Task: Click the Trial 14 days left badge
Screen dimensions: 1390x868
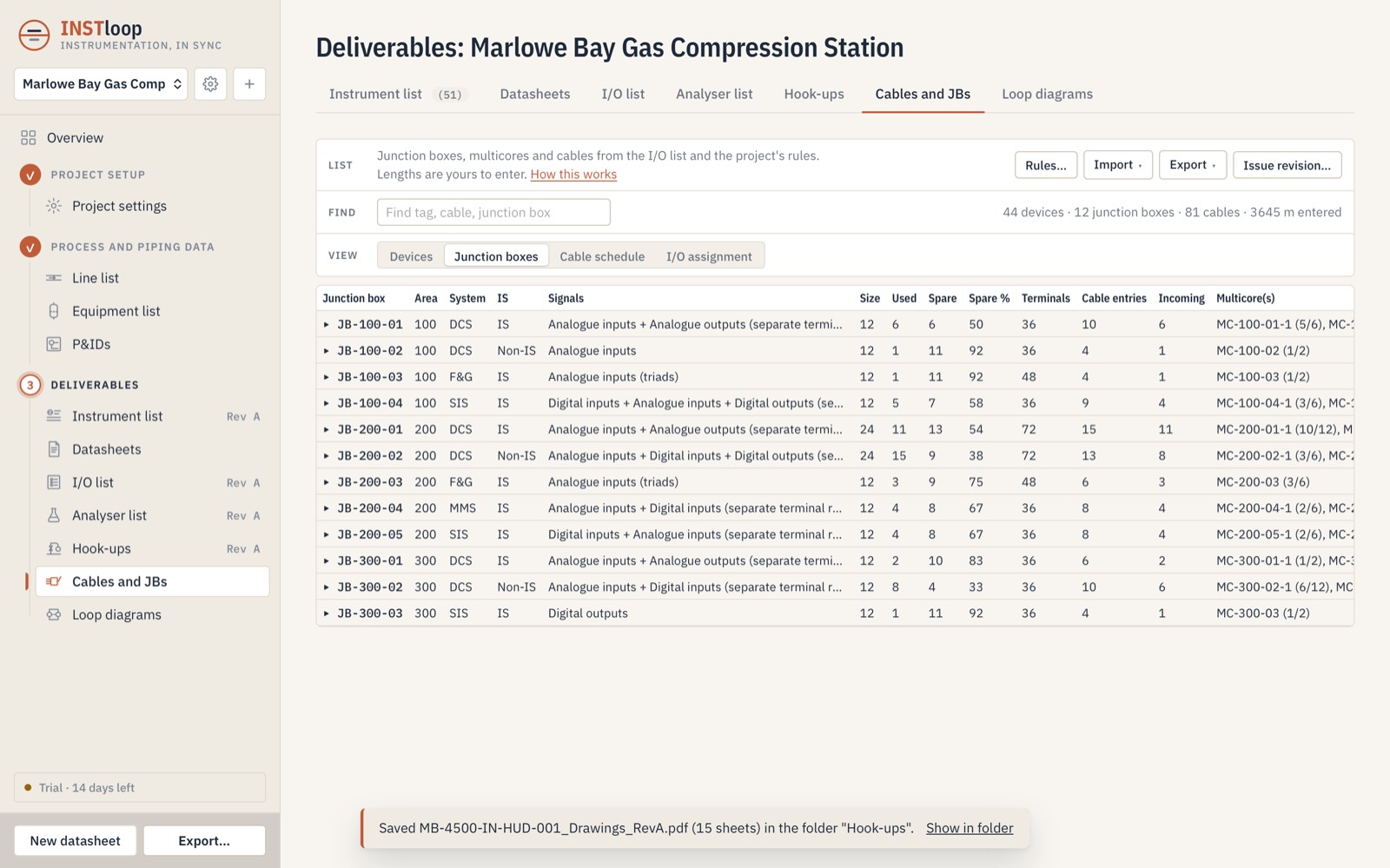Action: [140, 788]
